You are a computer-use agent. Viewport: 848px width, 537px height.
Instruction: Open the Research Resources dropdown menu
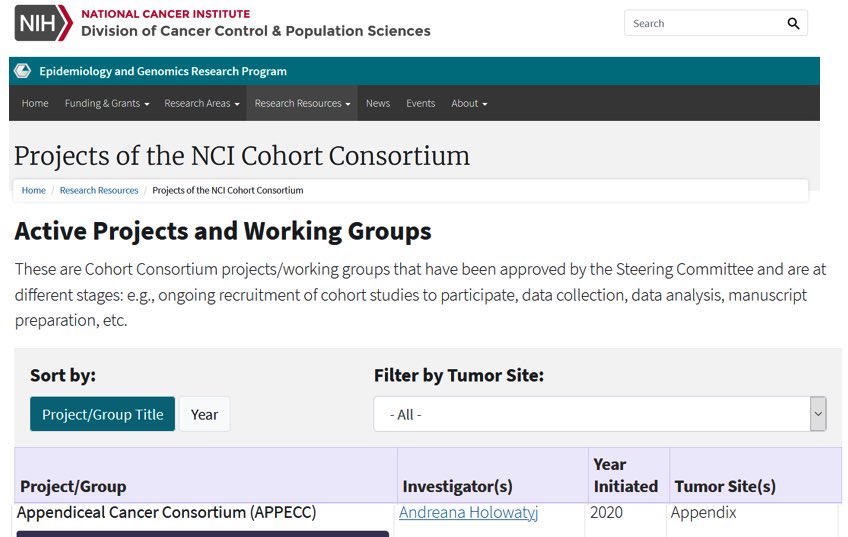point(302,103)
